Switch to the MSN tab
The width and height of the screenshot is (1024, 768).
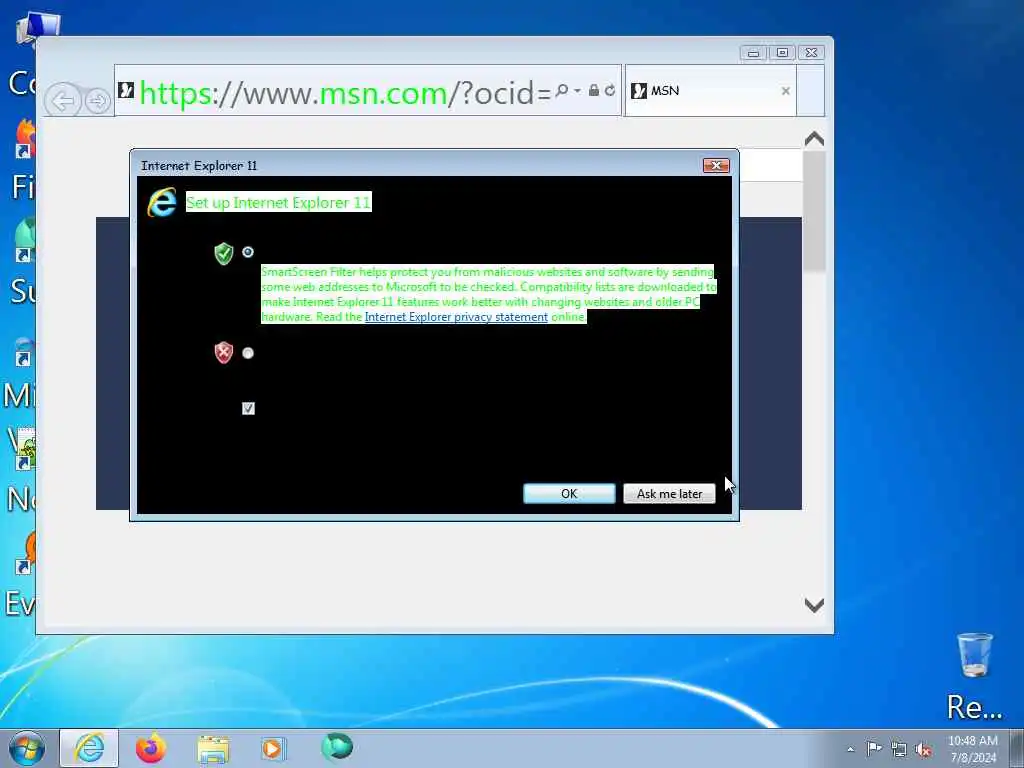click(711, 91)
